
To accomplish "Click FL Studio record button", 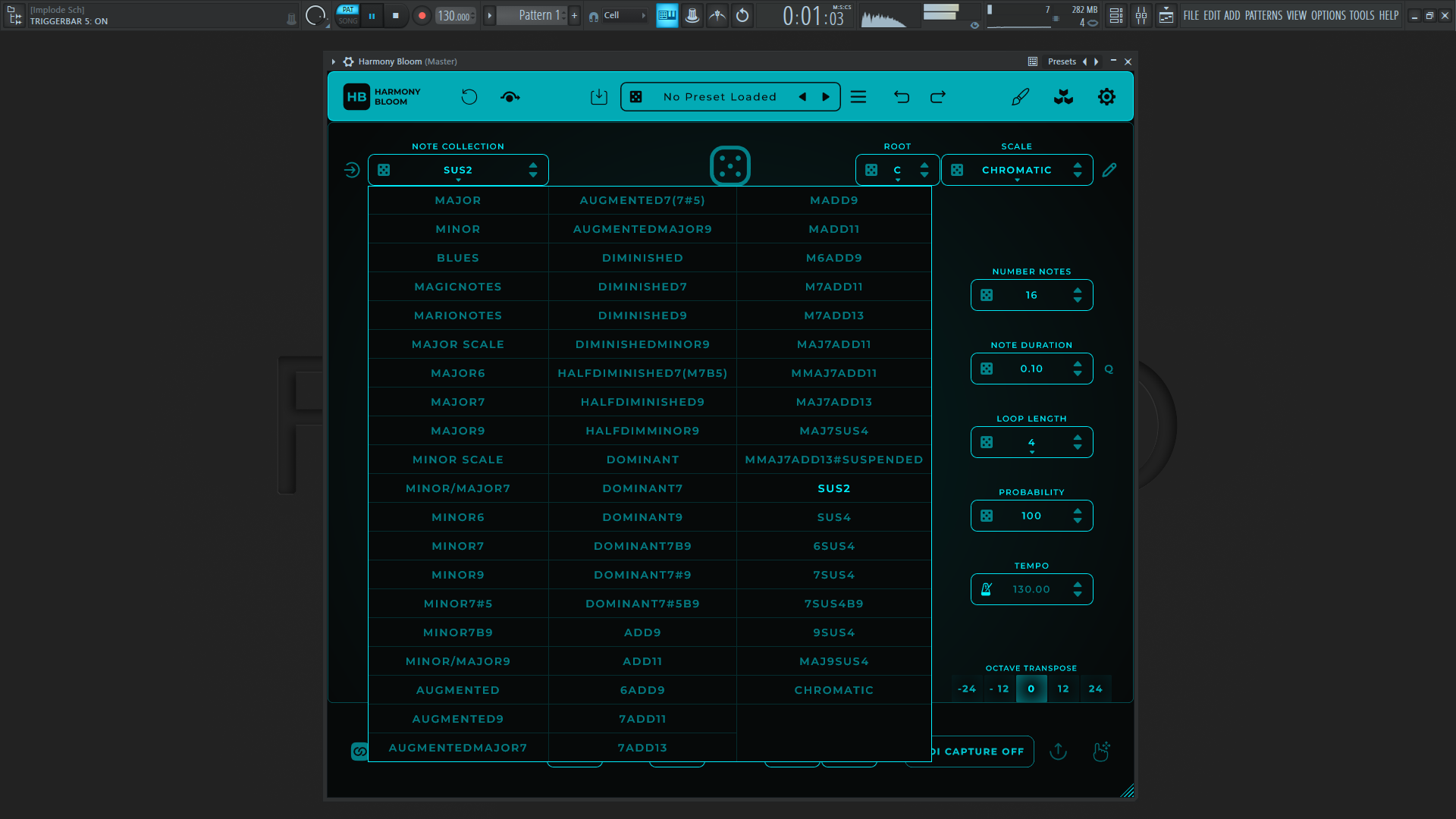I will 422,15.
